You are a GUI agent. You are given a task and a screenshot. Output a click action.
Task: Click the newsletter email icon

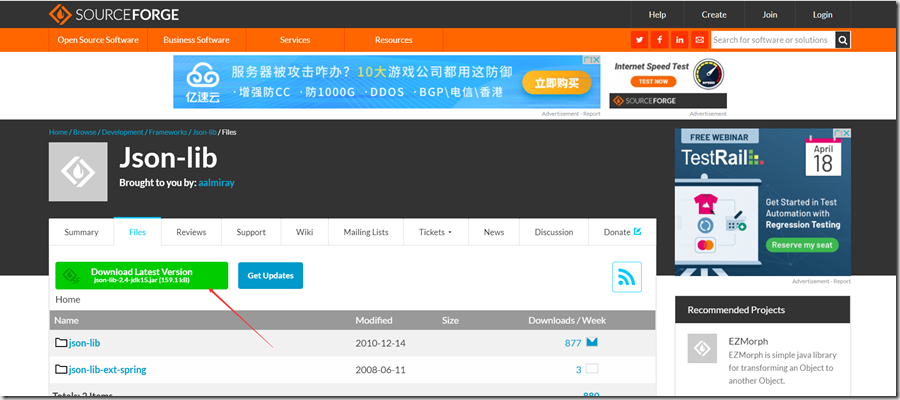click(699, 40)
